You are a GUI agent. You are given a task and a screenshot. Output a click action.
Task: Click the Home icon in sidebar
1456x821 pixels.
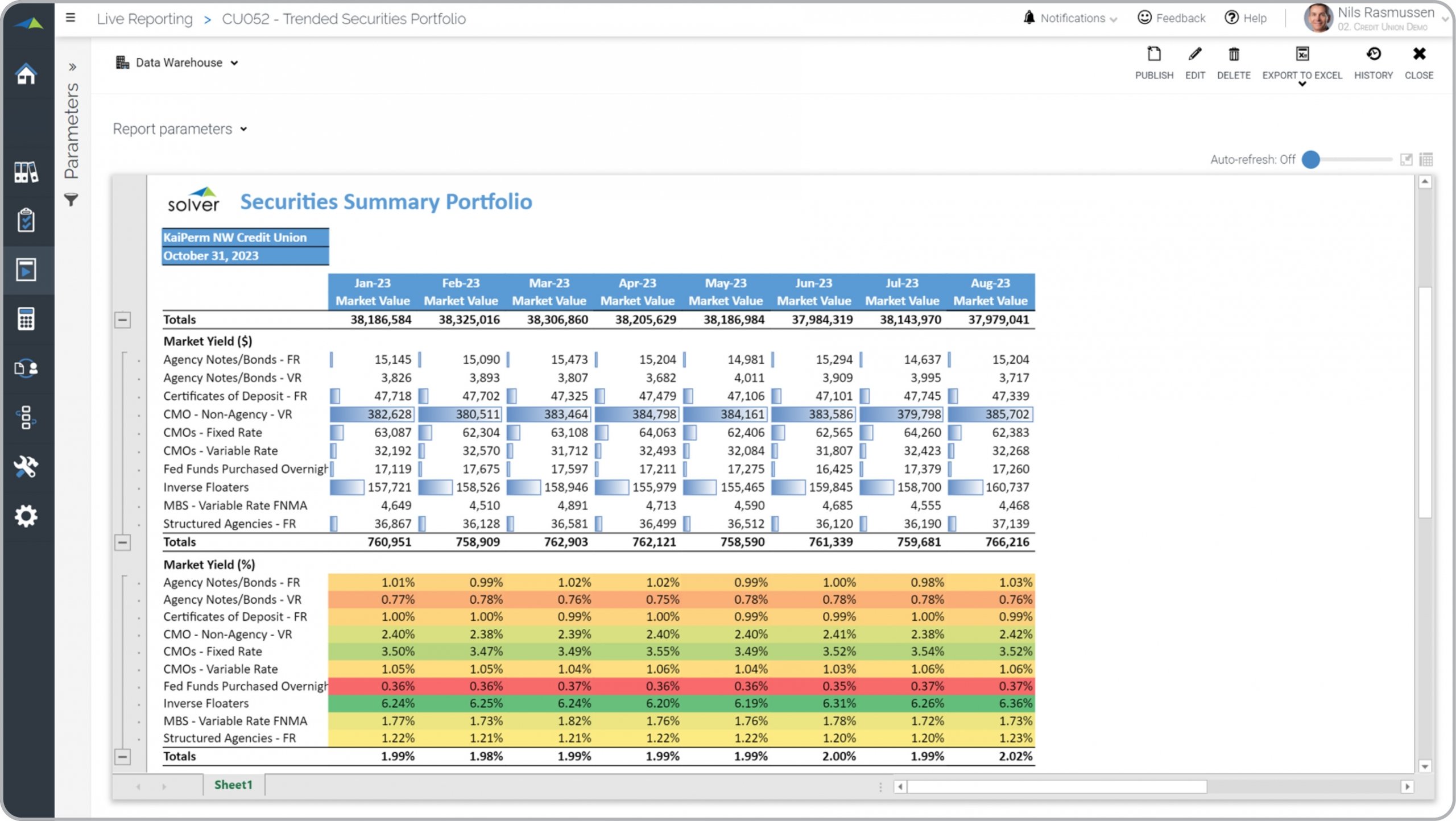pos(26,74)
